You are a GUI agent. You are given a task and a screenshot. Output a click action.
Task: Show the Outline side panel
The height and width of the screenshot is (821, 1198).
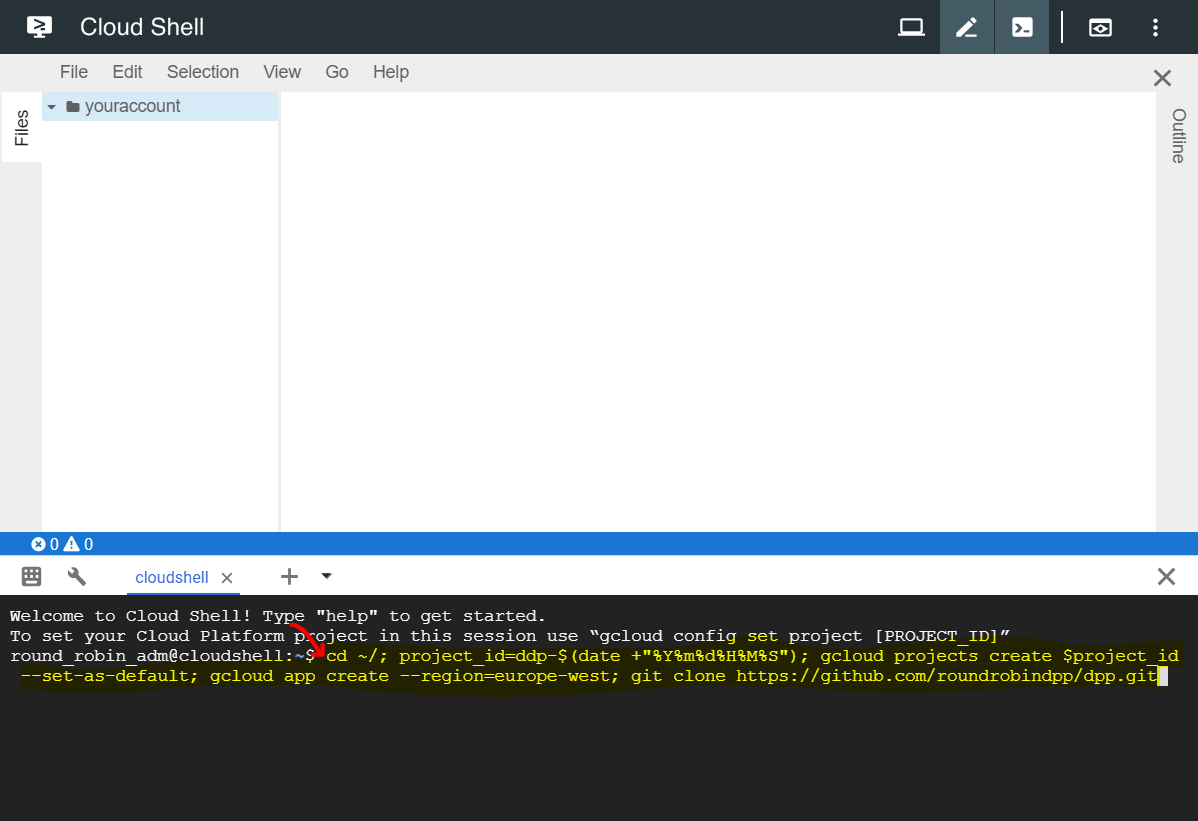(x=1178, y=136)
